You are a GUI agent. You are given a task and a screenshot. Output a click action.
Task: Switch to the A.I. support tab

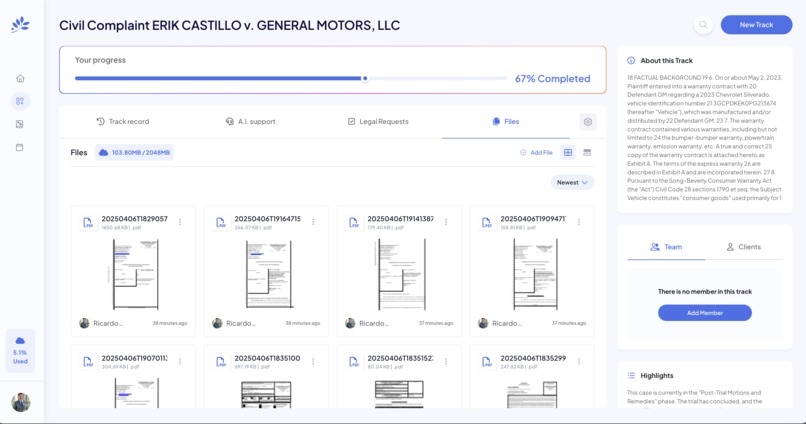(x=250, y=122)
